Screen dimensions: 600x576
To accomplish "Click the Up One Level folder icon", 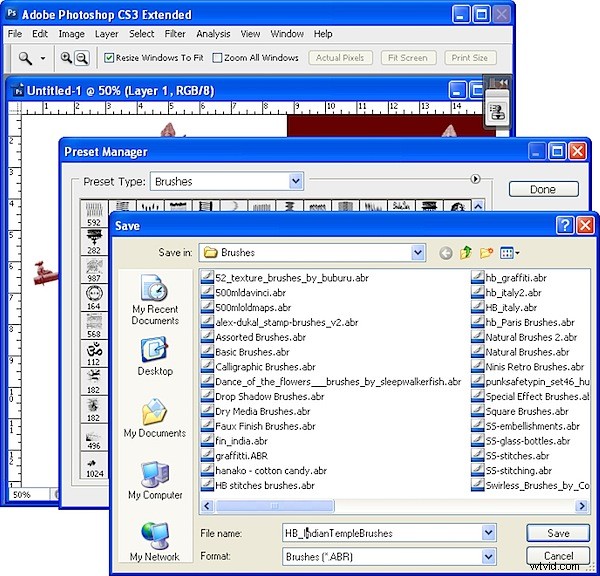I will pos(466,253).
